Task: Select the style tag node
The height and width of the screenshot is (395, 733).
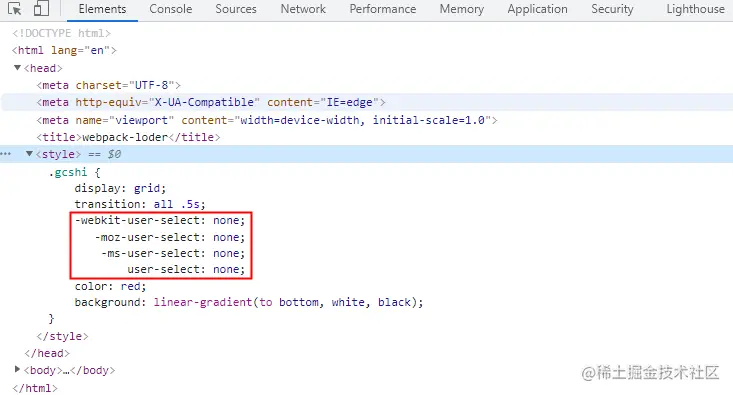Action: coord(58,154)
